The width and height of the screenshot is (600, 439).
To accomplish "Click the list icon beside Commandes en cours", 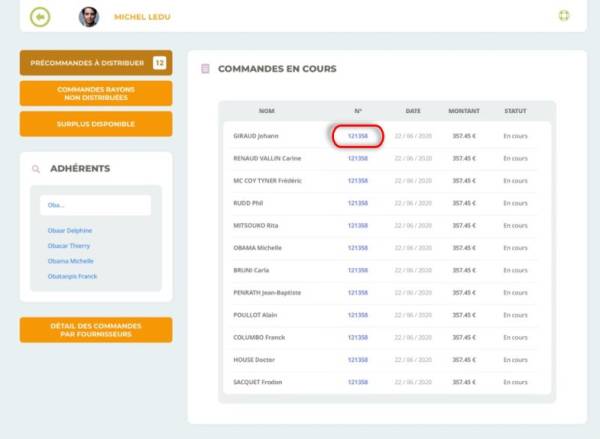I will coord(205,69).
